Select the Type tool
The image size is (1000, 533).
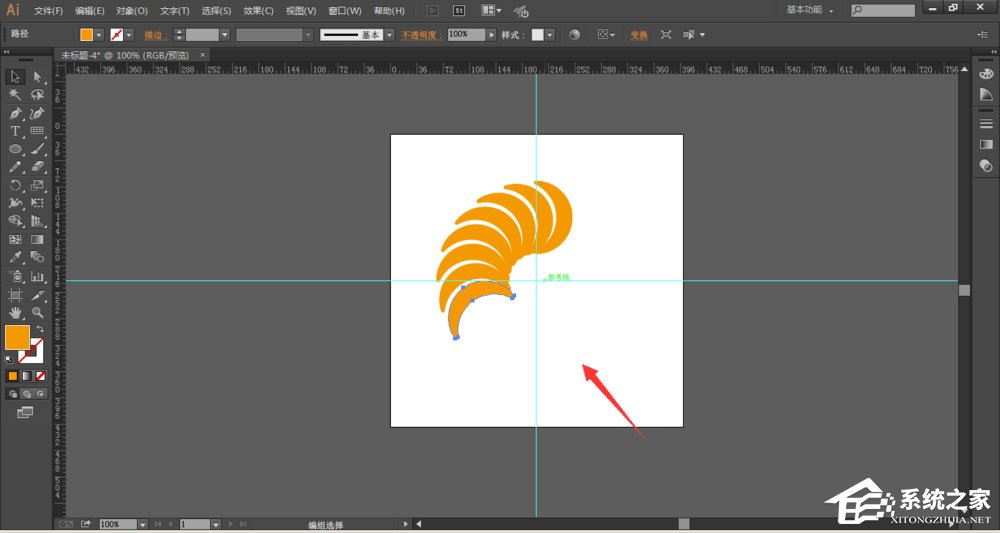pos(16,131)
